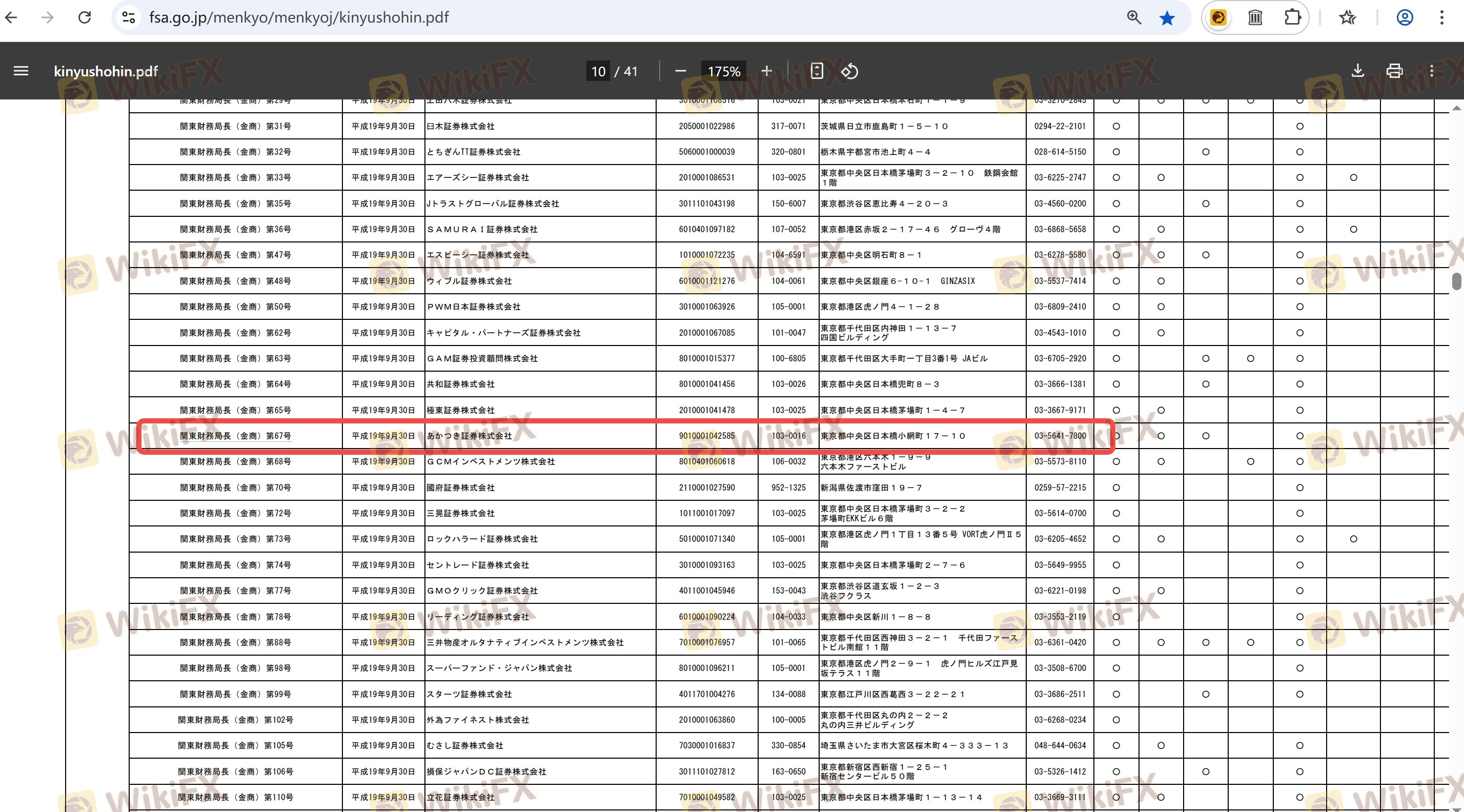Click ウィブル証券株式会社 entry
This screenshot has height=812, width=1464.
pyautogui.click(x=469, y=281)
